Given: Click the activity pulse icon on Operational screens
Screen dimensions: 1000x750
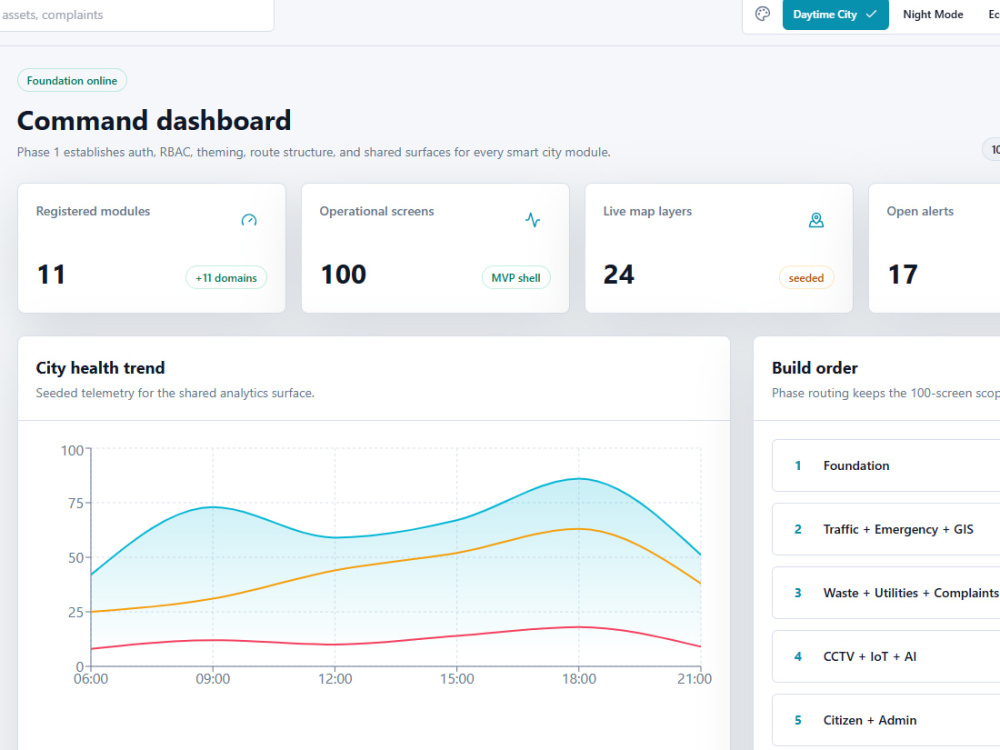Looking at the screenshot, I should pyautogui.click(x=533, y=220).
